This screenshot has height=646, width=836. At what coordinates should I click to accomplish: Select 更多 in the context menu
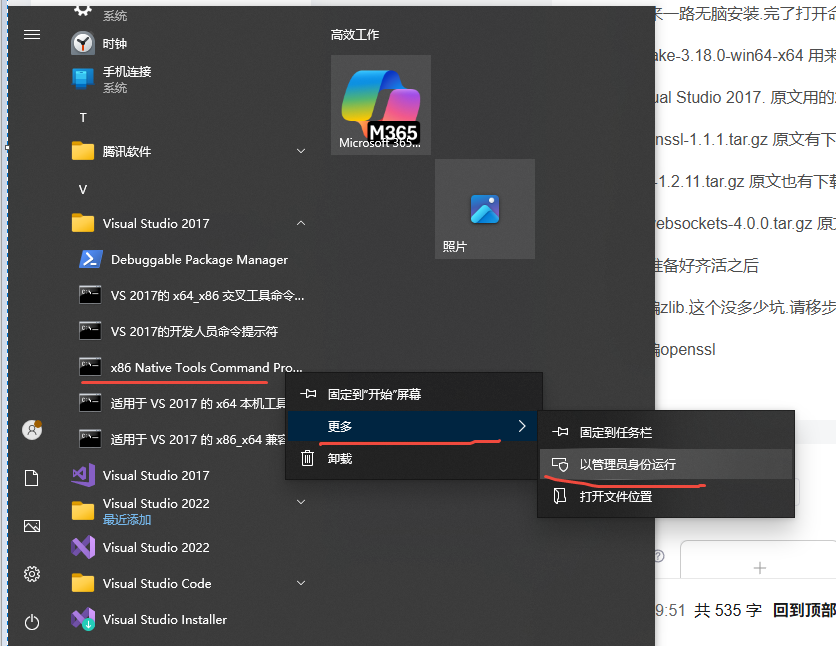point(413,426)
